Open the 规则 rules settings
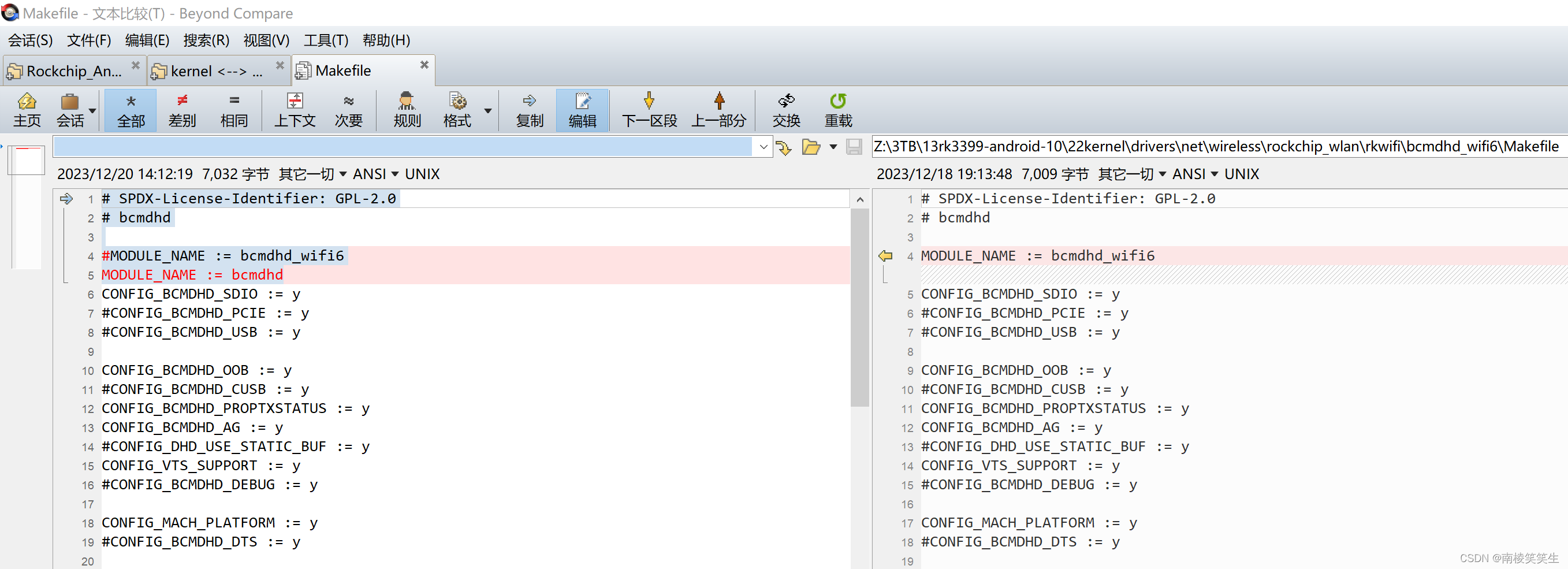 coord(407,110)
